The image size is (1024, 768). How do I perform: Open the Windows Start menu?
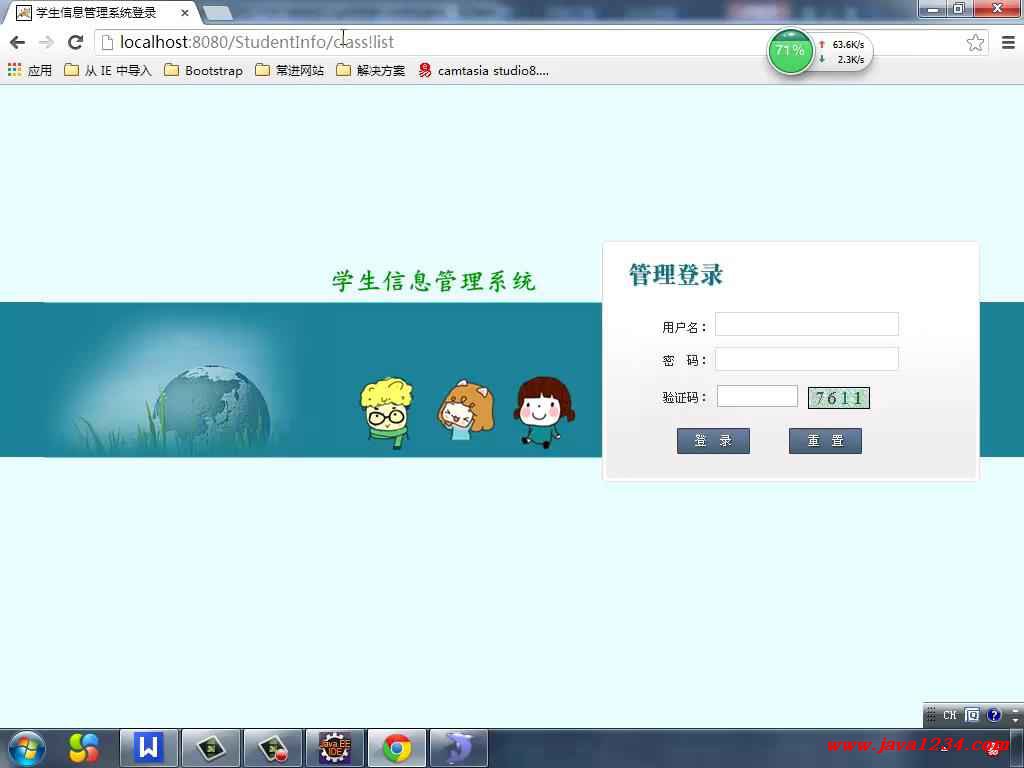(26, 748)
